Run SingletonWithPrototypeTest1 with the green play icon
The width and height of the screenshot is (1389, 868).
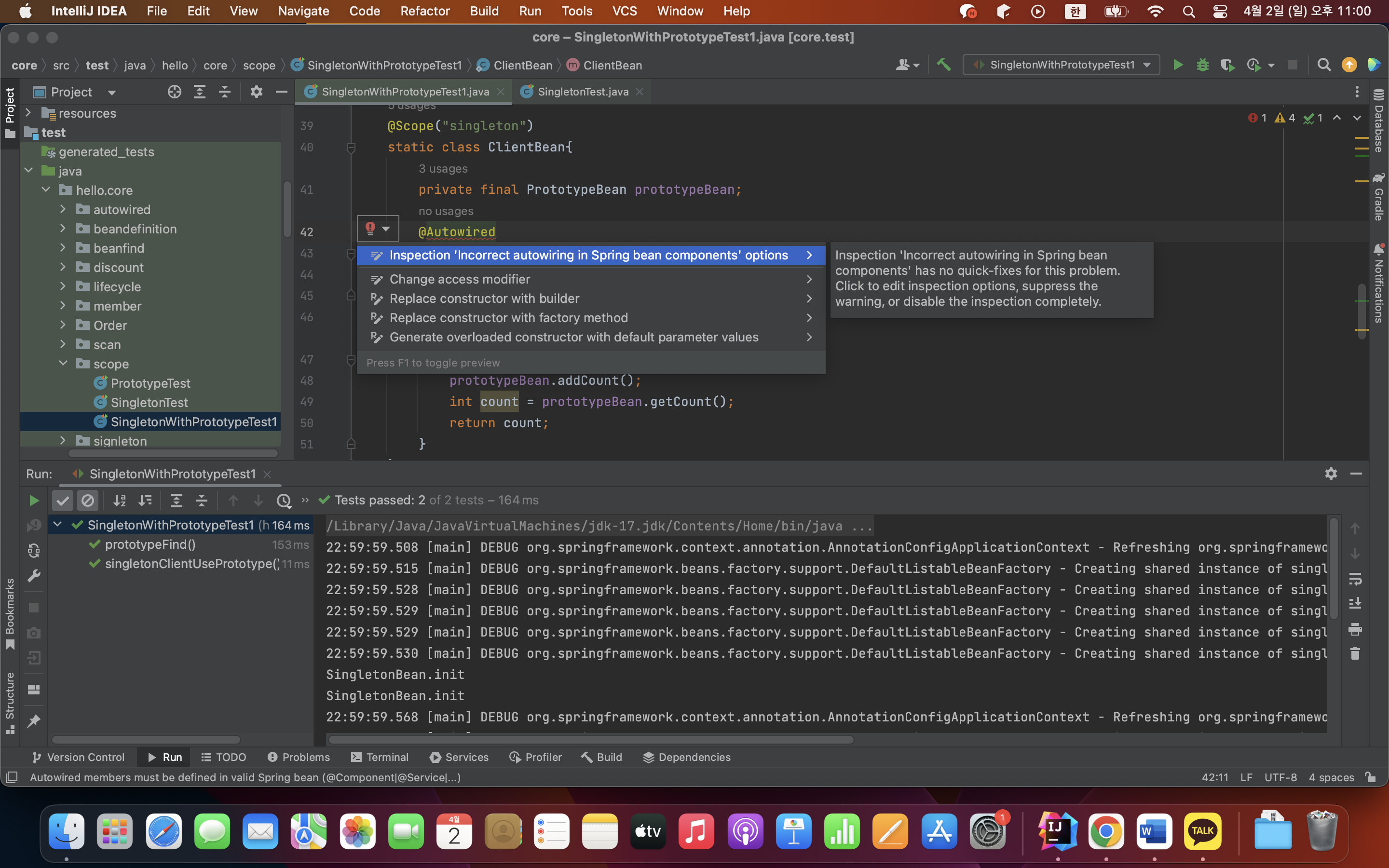[1178, 65]
